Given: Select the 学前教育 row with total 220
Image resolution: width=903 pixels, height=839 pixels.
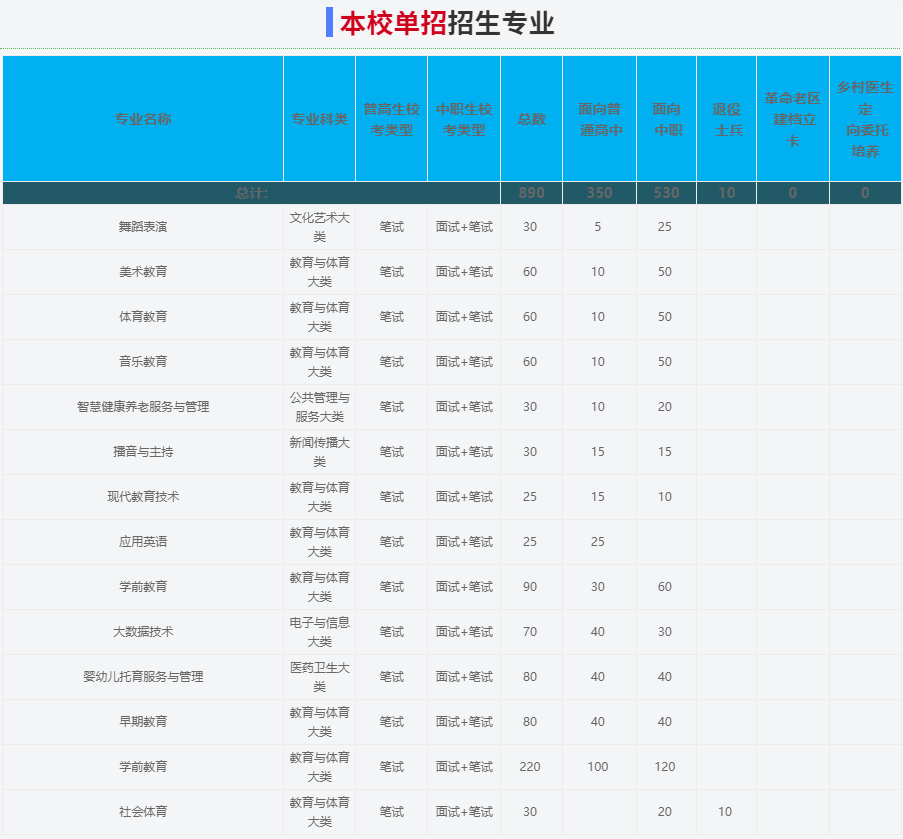Looking at the screenshot, I should click(143, 766).
